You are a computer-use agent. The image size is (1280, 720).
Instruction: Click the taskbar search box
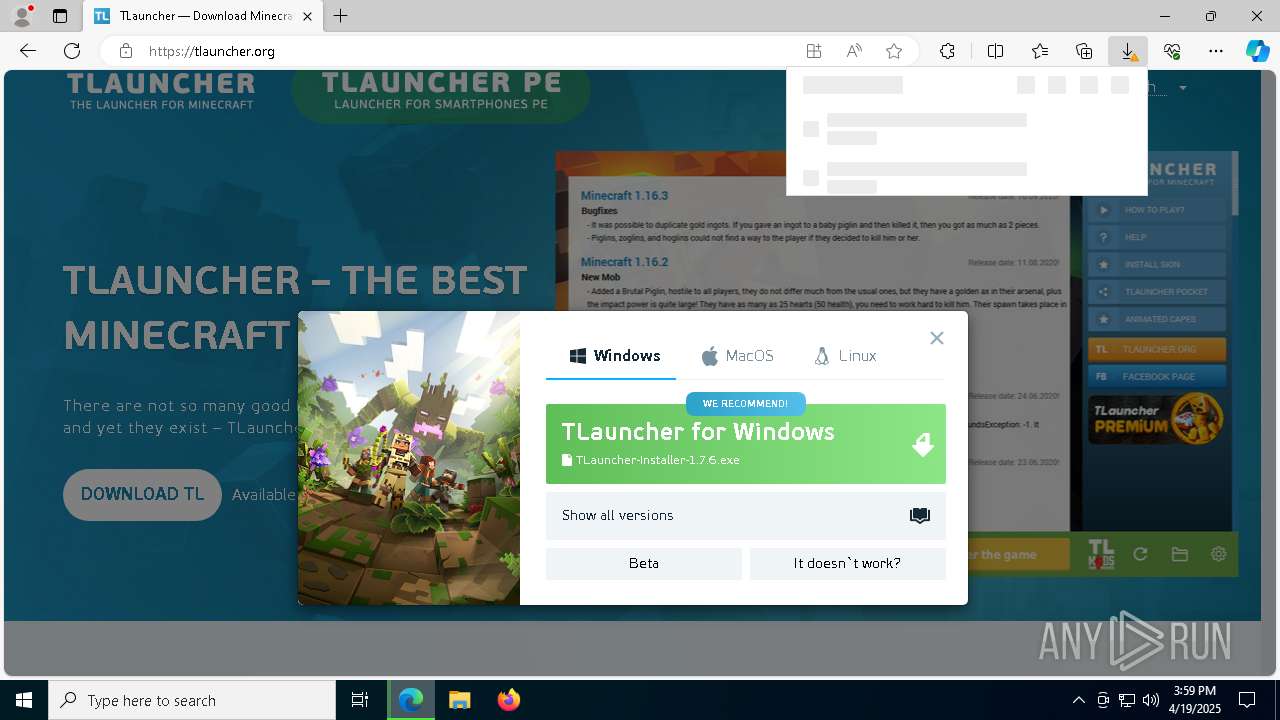click(192, 700)
